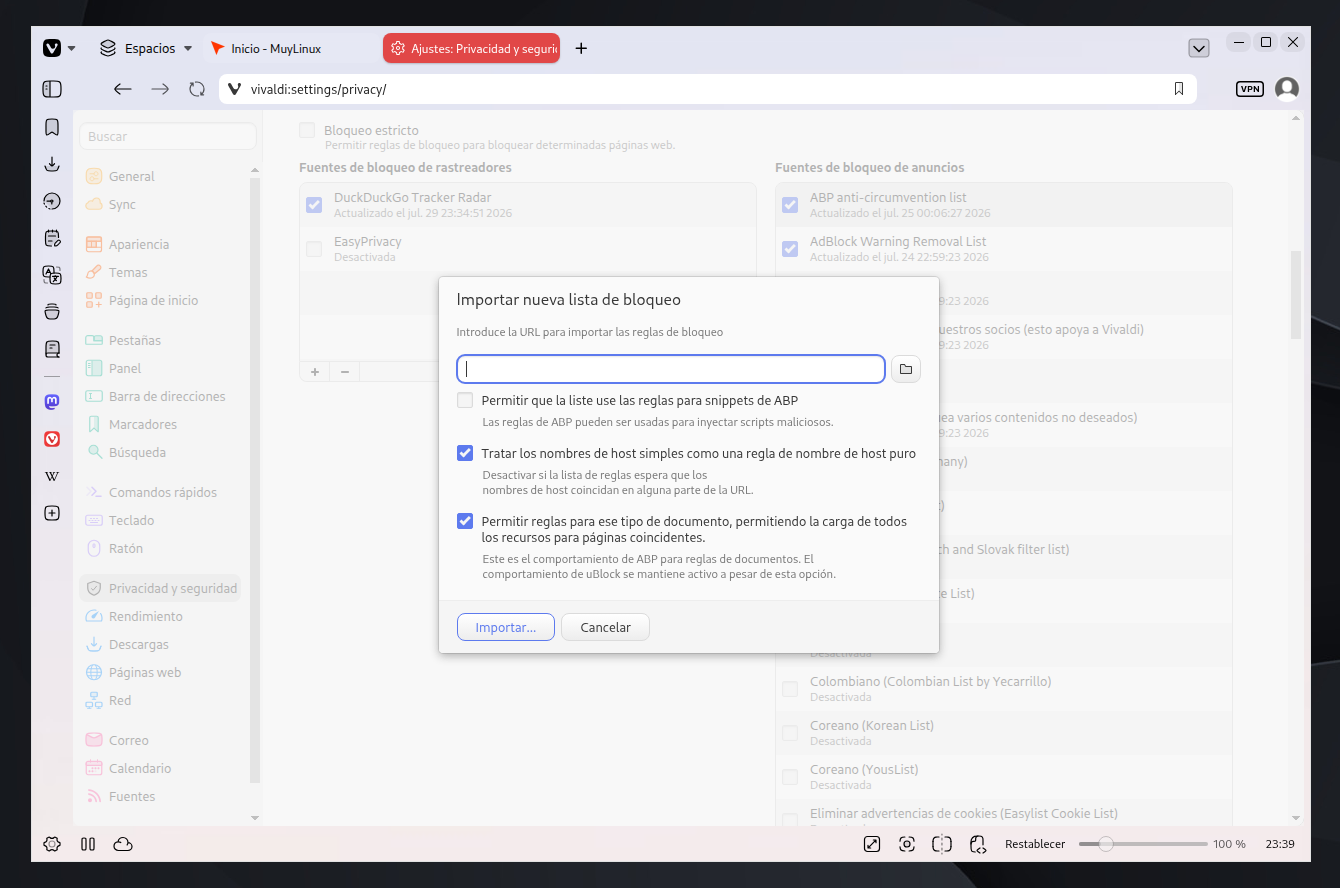Open Descargas settings section

(x=139, y=644)
